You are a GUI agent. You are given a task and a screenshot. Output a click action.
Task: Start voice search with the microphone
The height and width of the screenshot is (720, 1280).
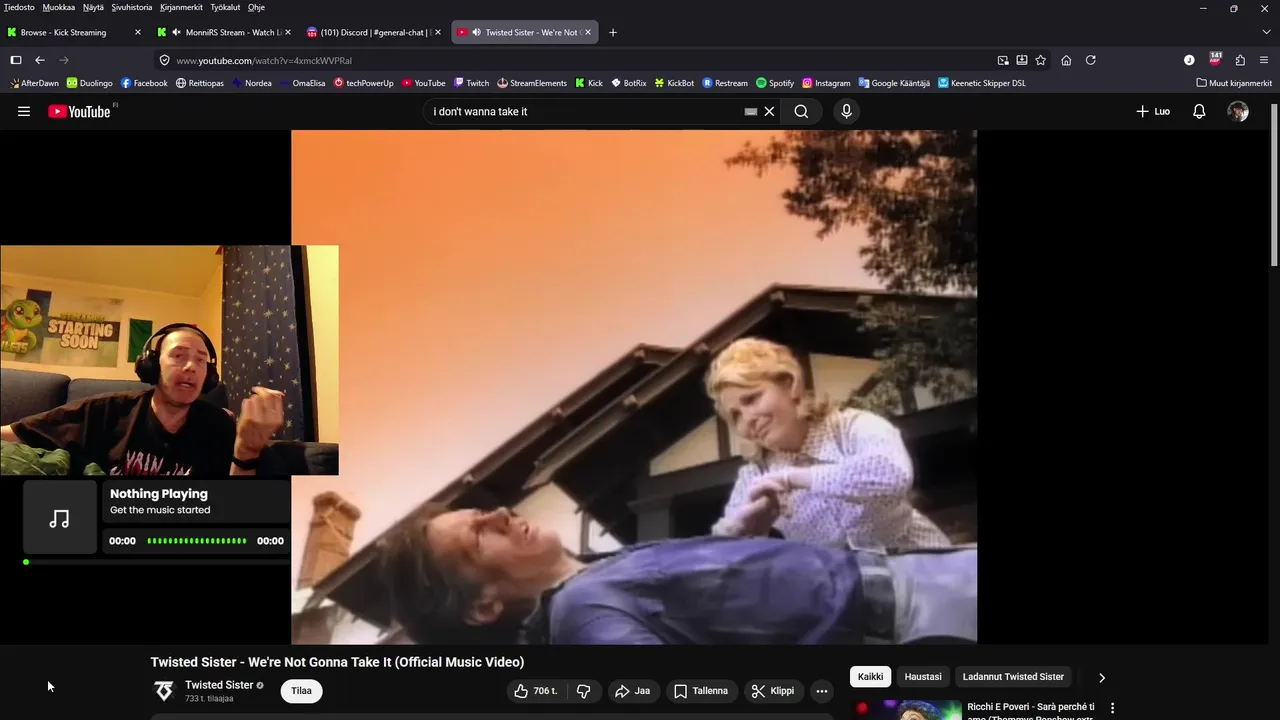click(846, 111)
